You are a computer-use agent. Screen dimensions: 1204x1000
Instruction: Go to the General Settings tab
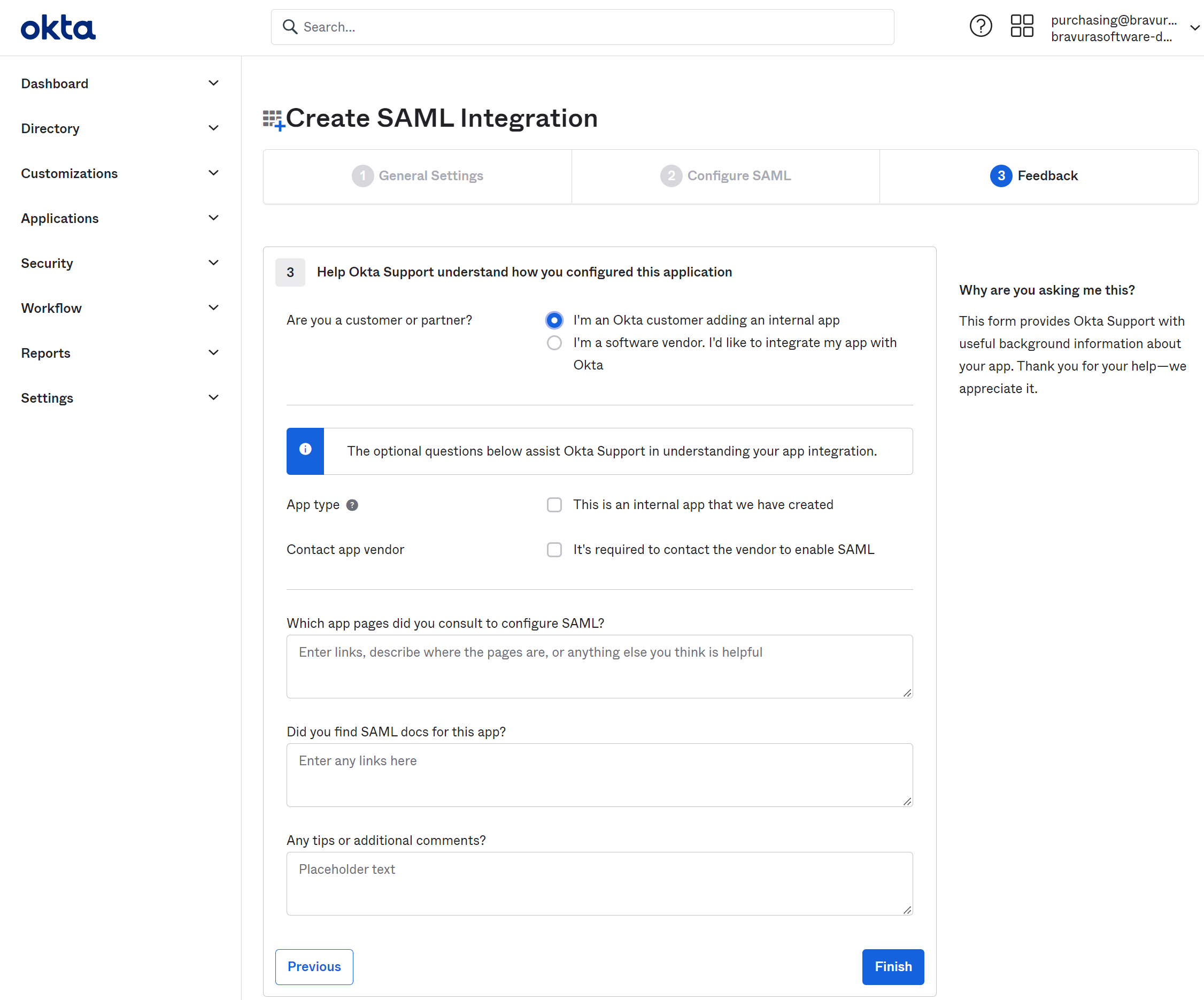pyautogui.click(x=418, y=176)
